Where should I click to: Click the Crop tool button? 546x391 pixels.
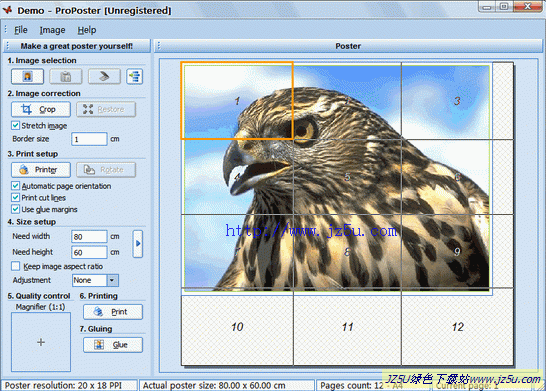[41, 109]
